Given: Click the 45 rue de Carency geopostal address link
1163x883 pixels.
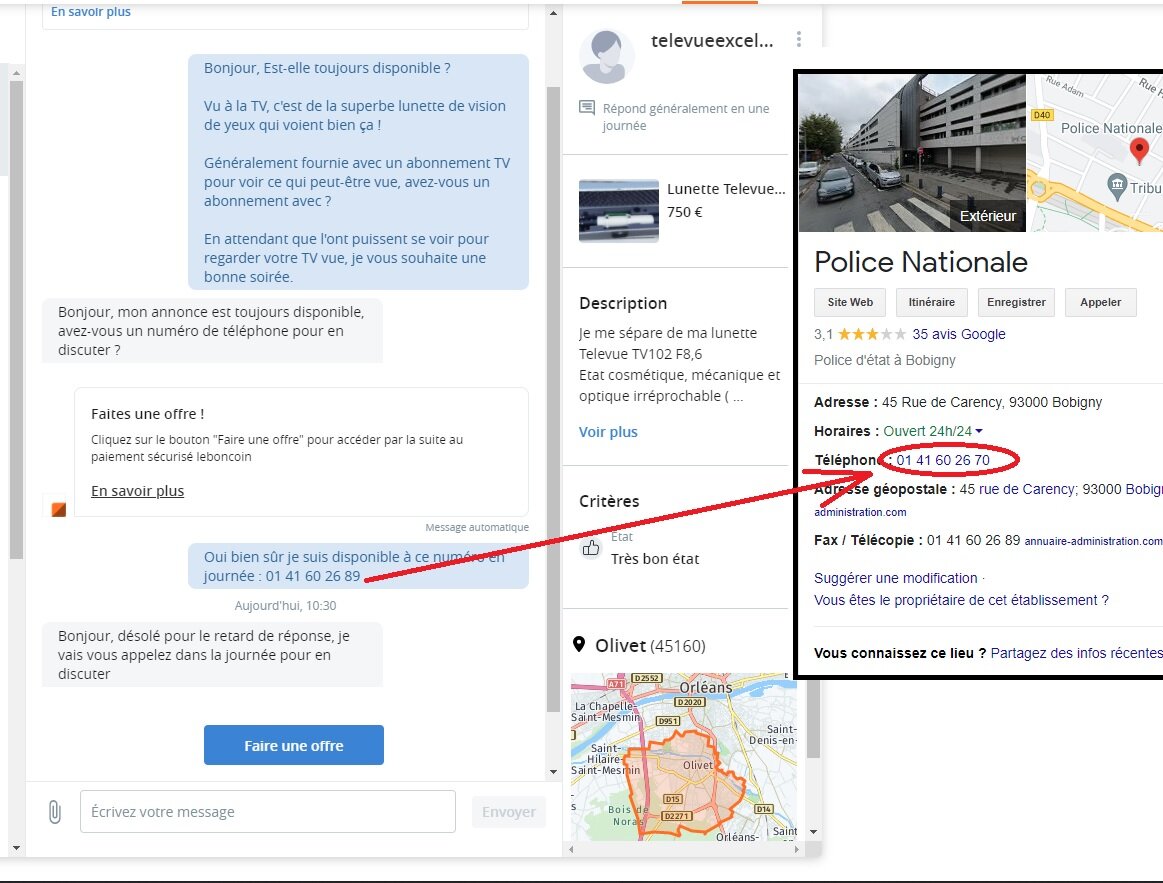Looking at the screenshot, I should point(1061,489).
